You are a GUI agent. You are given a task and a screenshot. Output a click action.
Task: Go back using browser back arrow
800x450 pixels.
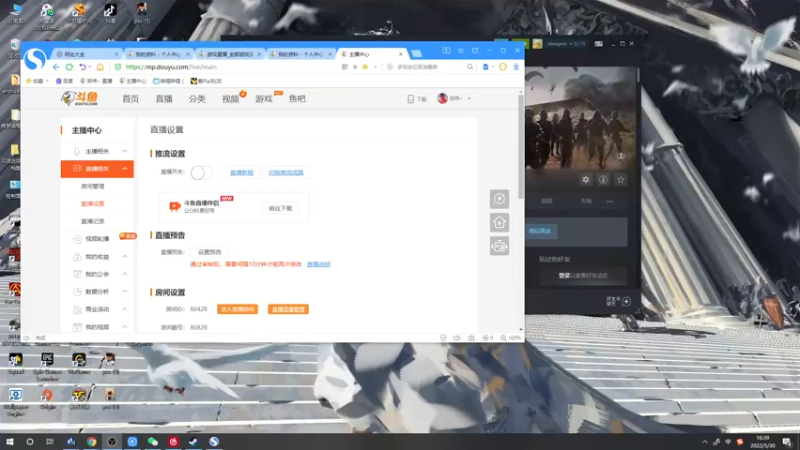coord(56,67)
